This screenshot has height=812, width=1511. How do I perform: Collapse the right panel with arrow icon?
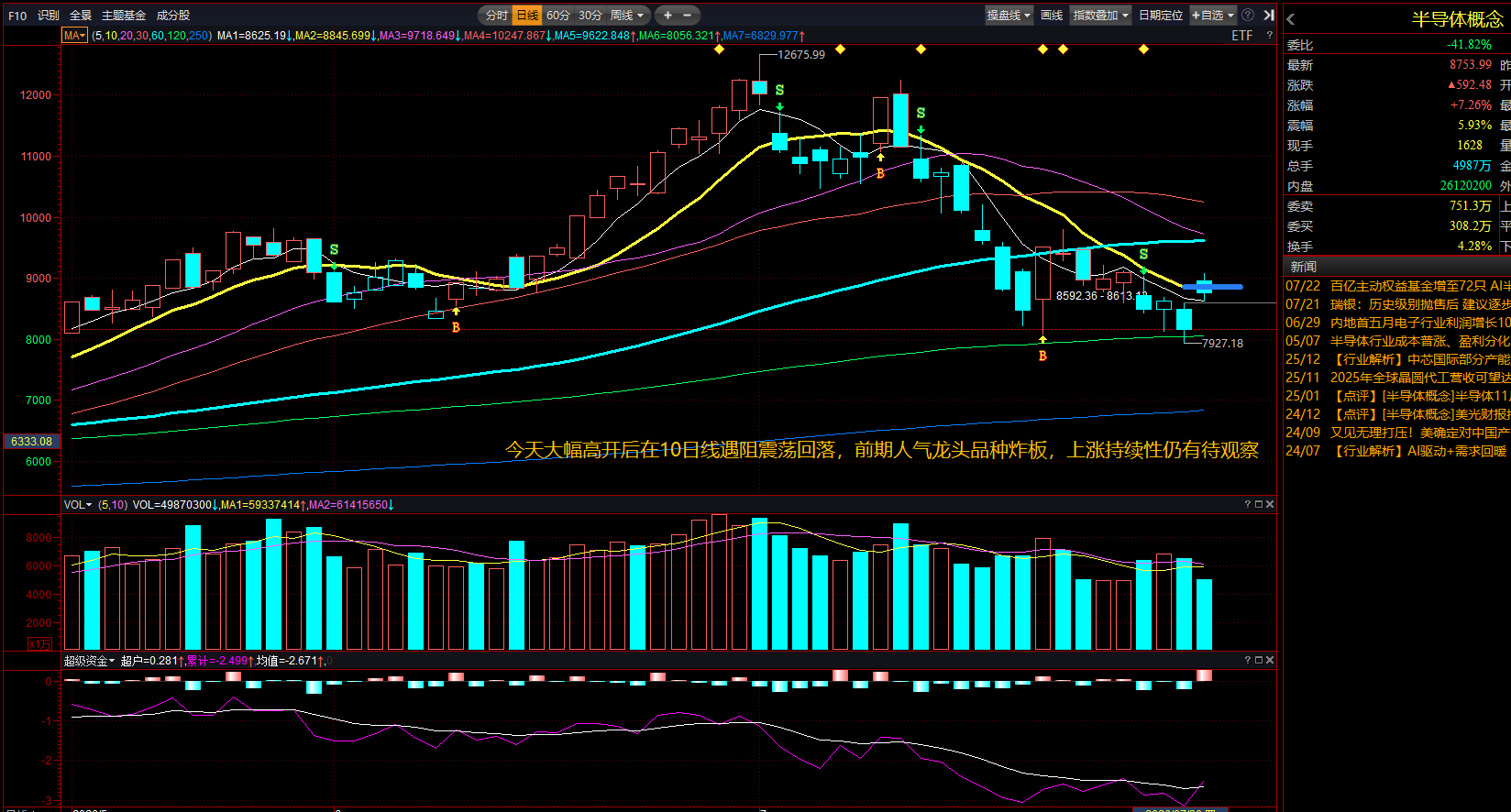click(x=1269, y=15)
